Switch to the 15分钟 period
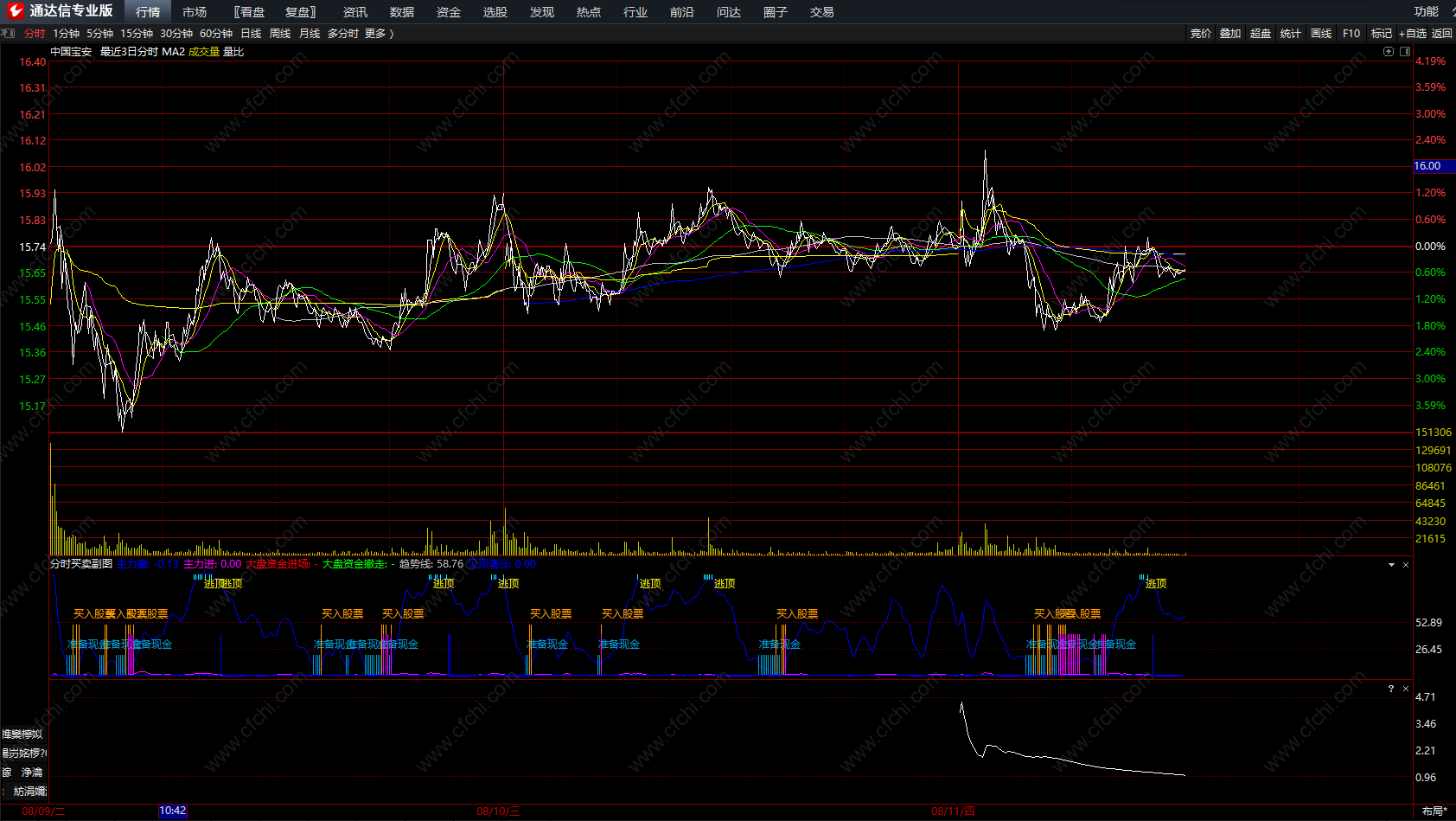The height and width of the screenshot is (821, 1456). (x=137, y=34)
